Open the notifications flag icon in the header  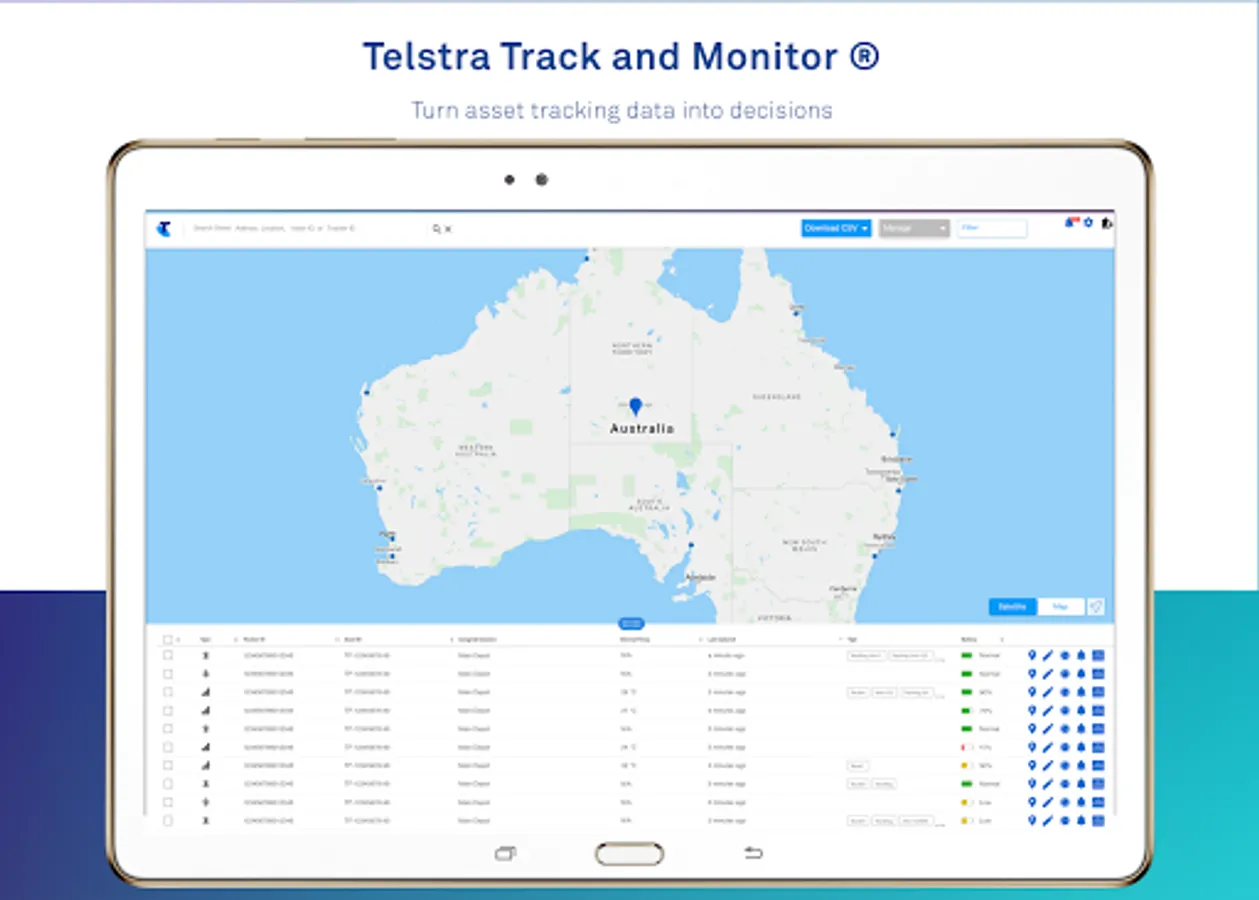1072,222
